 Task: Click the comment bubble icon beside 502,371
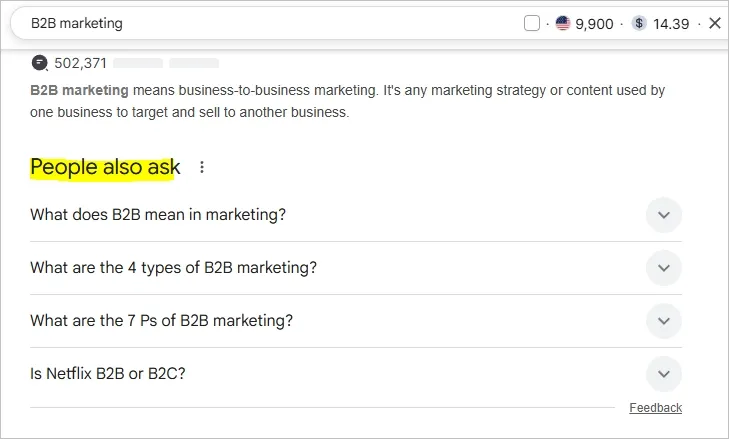point(39,62)
